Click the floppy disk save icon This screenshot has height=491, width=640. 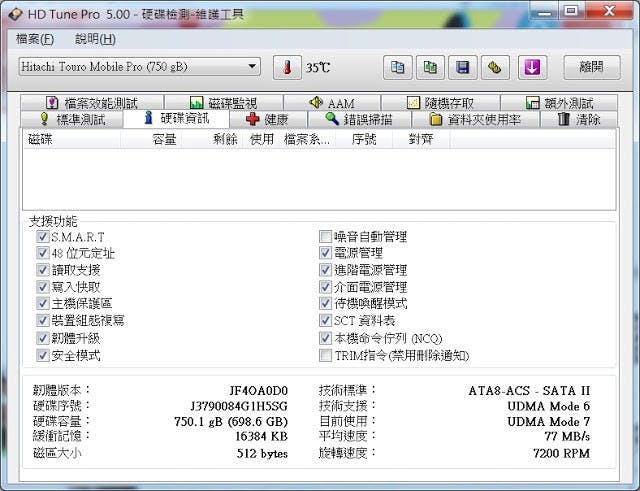coord(462,67)
